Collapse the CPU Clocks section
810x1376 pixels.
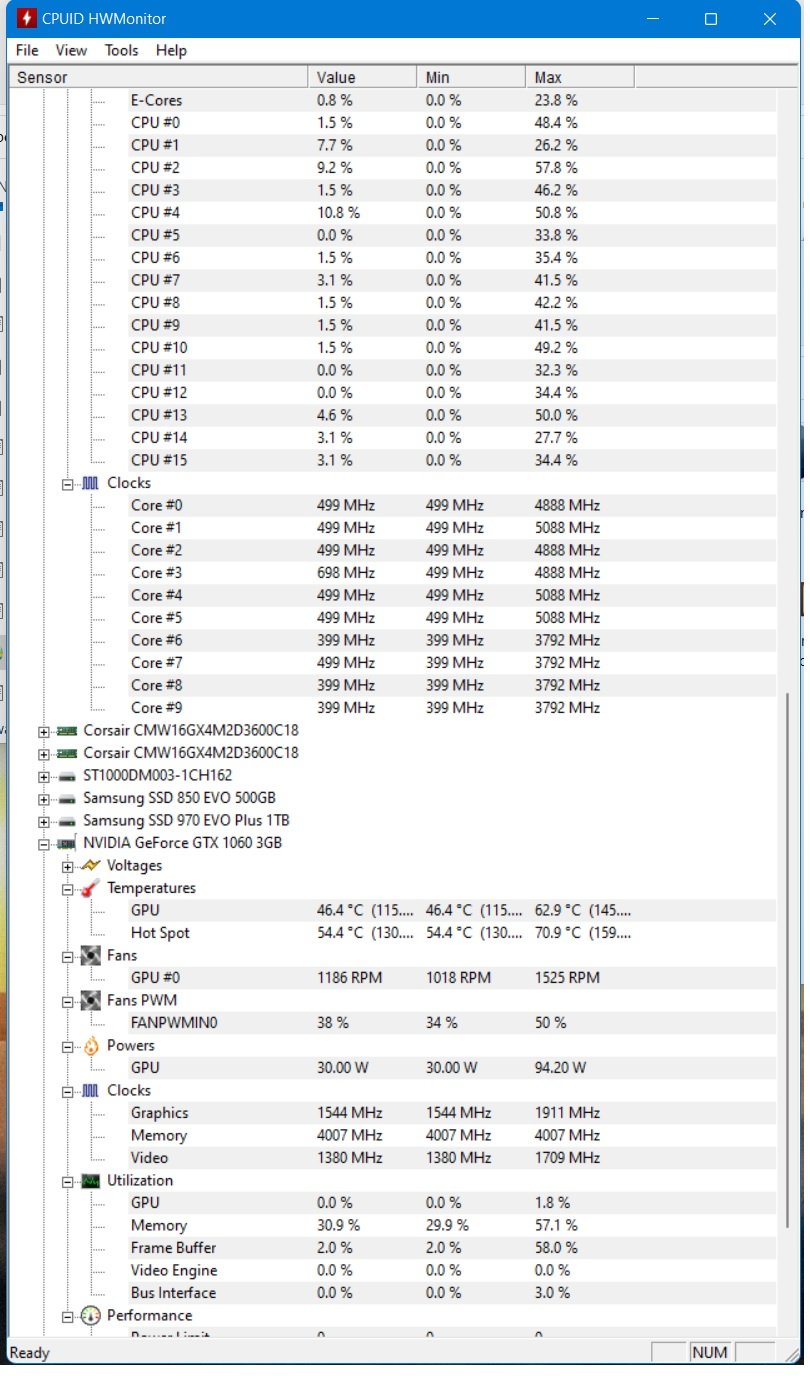tap(68, 483)
